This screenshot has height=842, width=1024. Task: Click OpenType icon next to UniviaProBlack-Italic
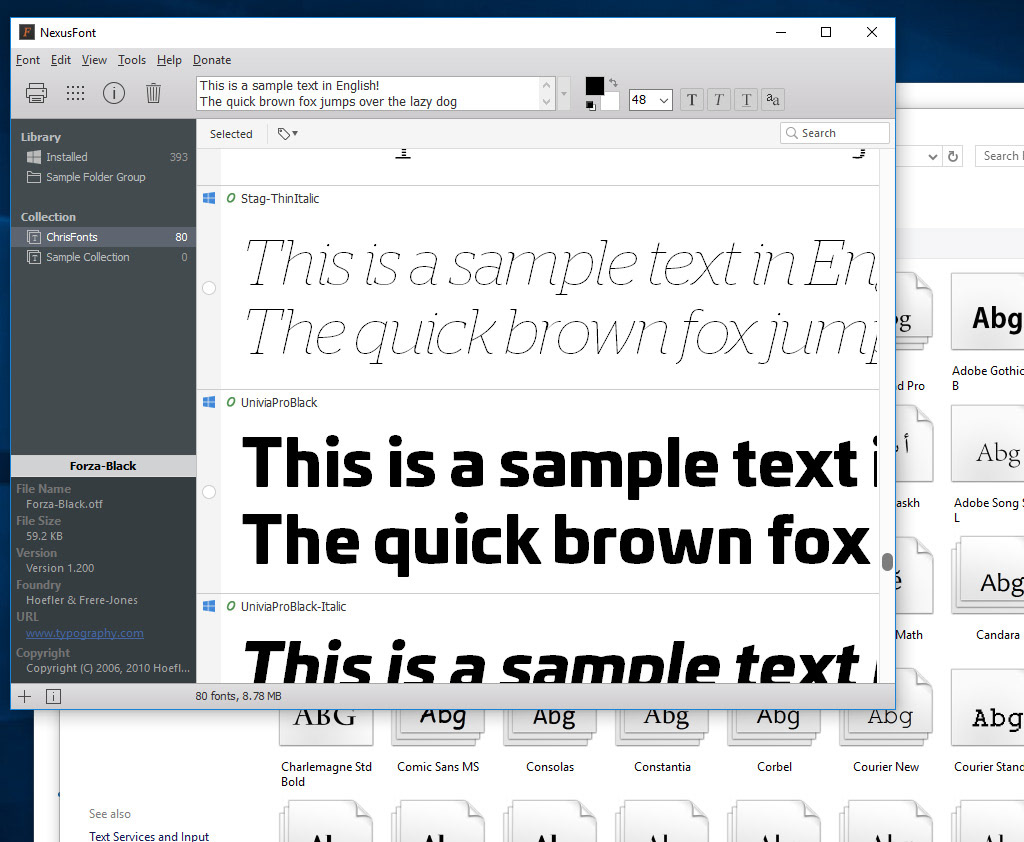coord(231,606)
